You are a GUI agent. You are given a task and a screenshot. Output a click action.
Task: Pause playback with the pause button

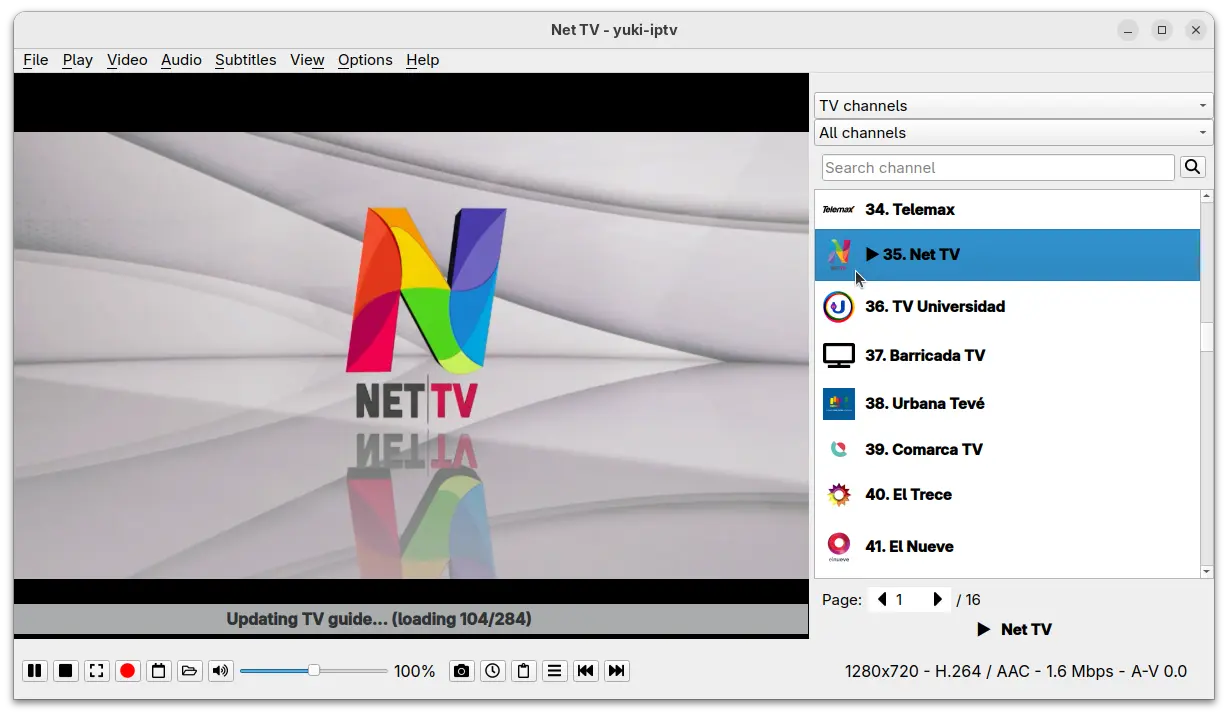point(34,671)
